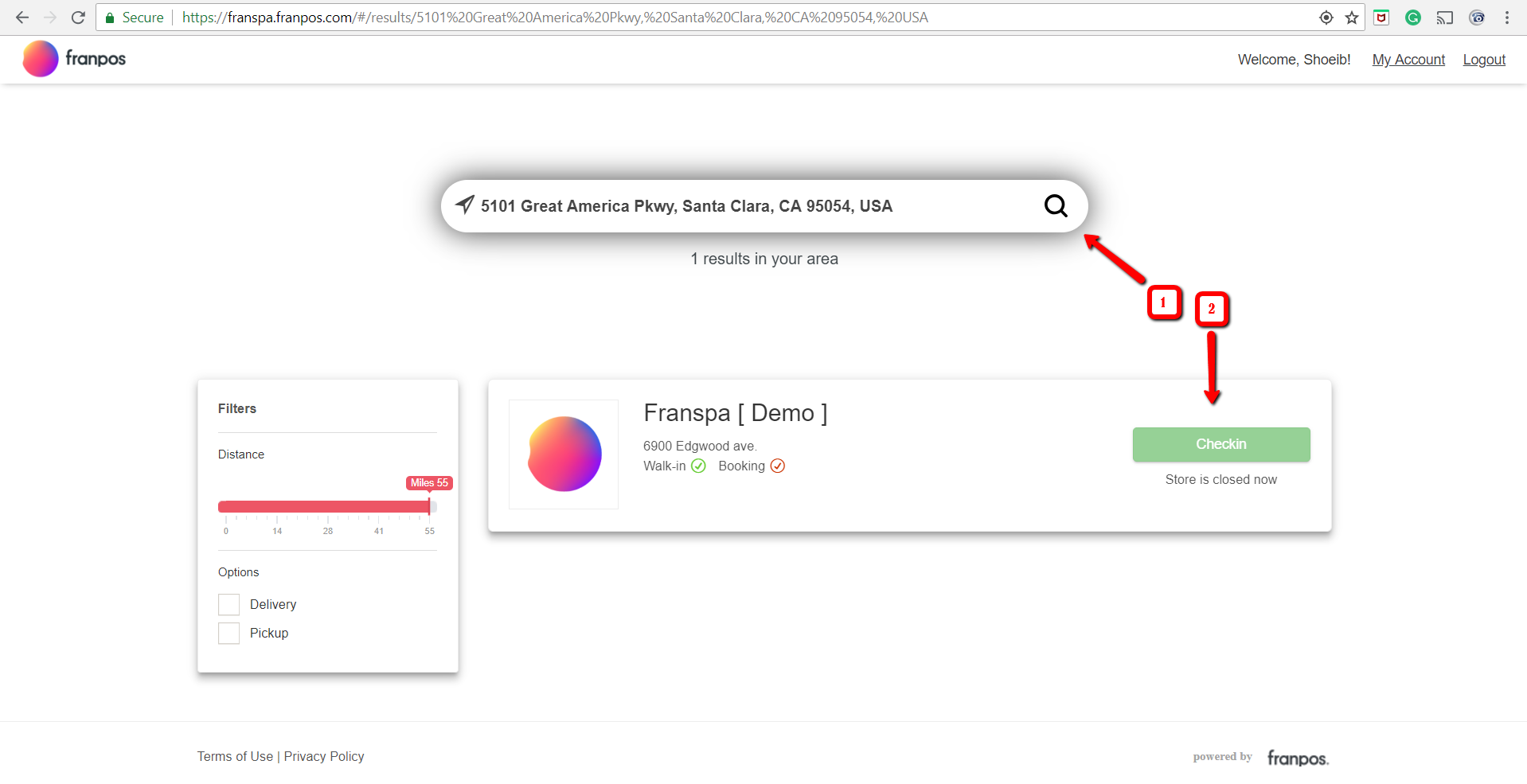The image size is (1527, 784).
Task: Open the Pocket extension icon
Action: point(1381,18)
